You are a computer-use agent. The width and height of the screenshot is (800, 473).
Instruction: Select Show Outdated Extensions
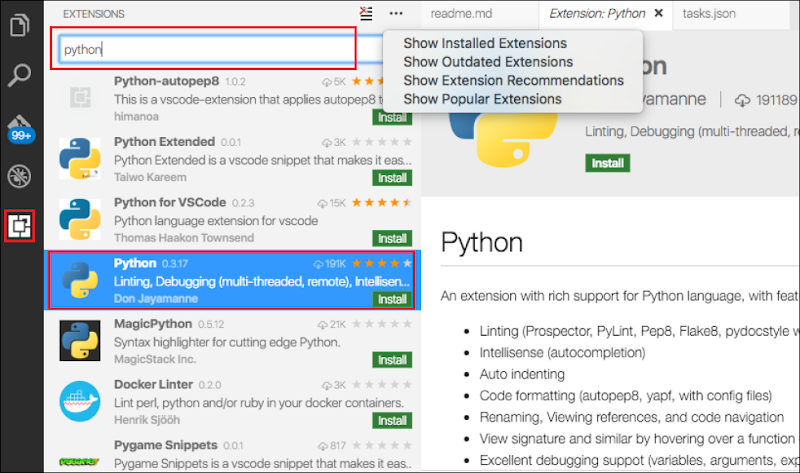coord(488,62)
